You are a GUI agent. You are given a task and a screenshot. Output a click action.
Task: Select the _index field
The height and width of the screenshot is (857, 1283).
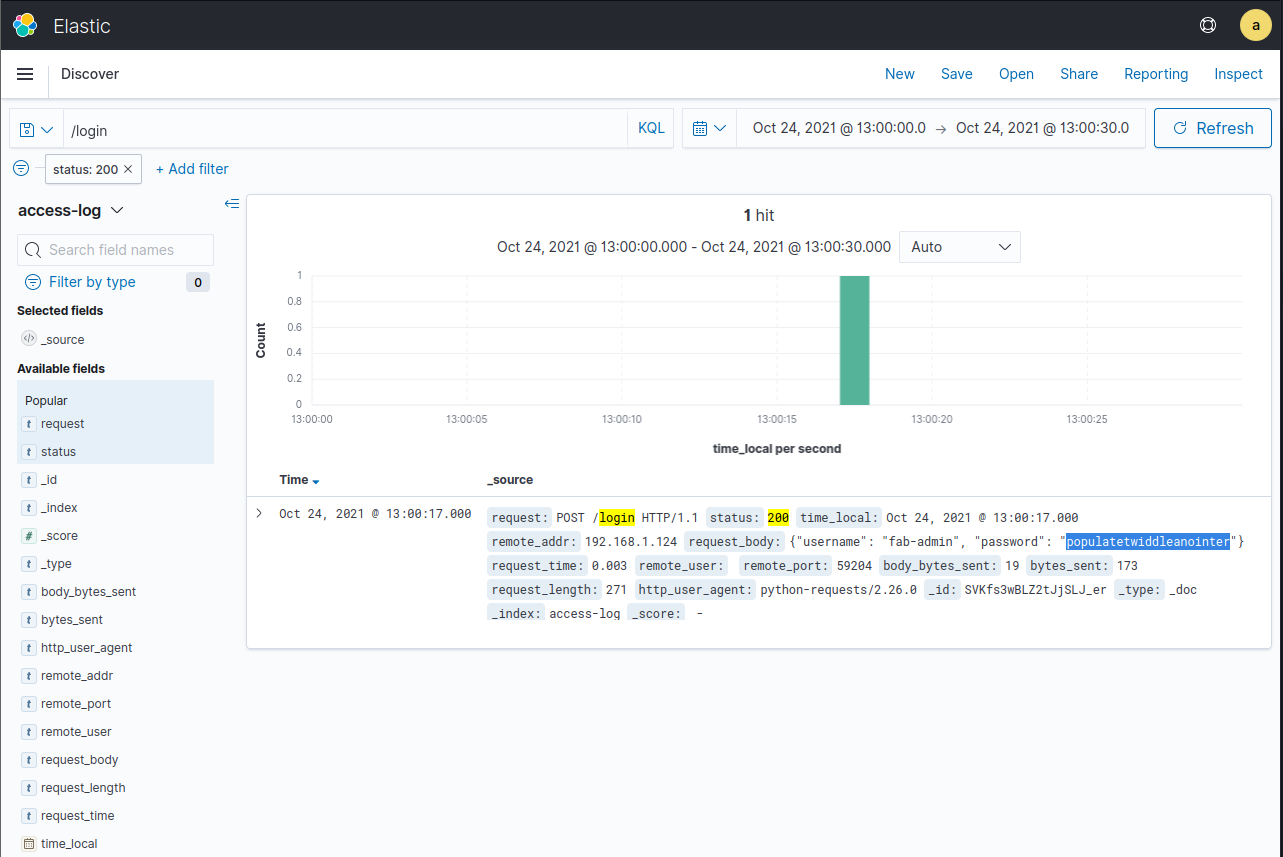(59, 508)
